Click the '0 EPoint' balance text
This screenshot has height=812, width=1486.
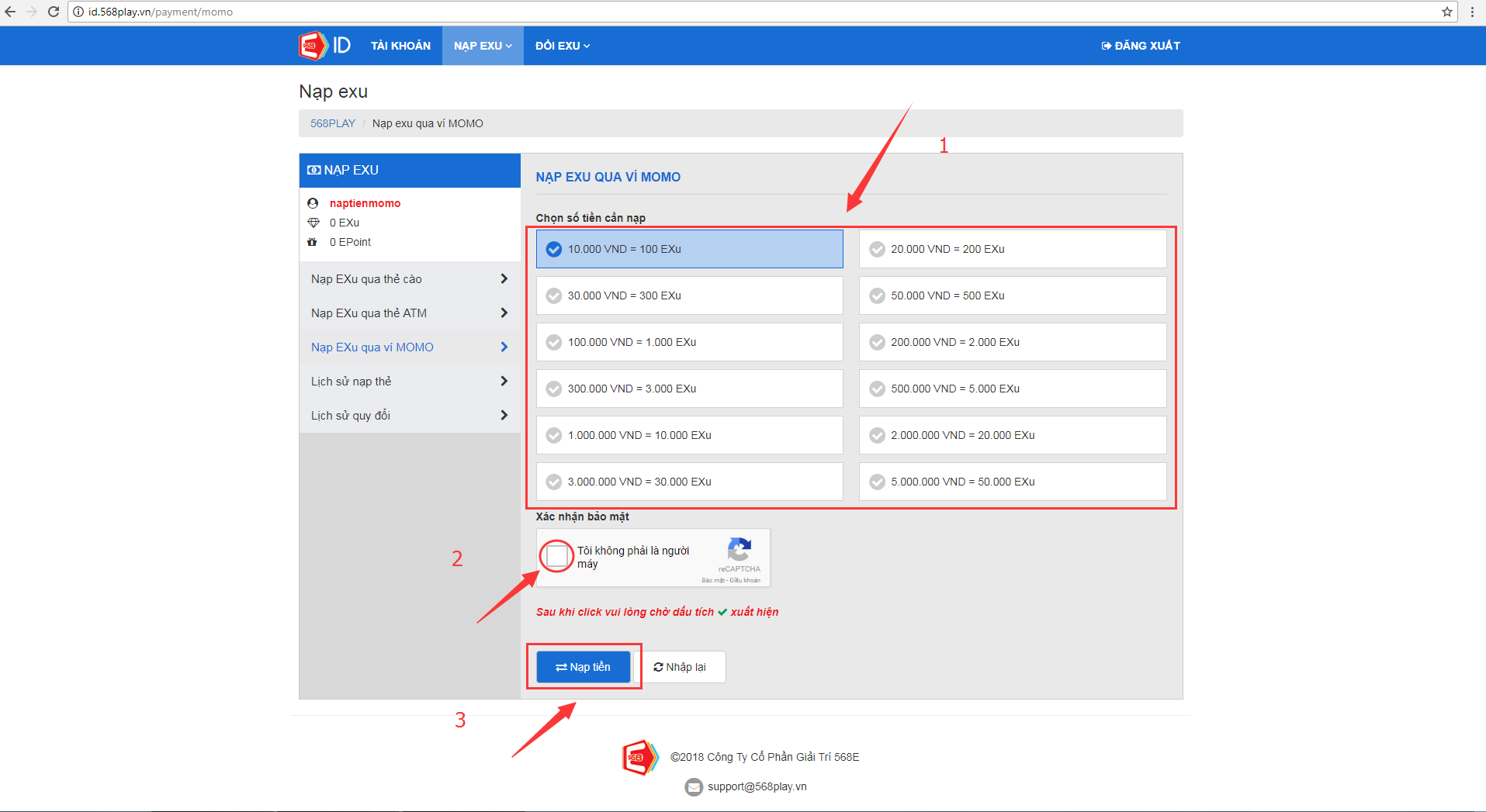tap(350, 242)
